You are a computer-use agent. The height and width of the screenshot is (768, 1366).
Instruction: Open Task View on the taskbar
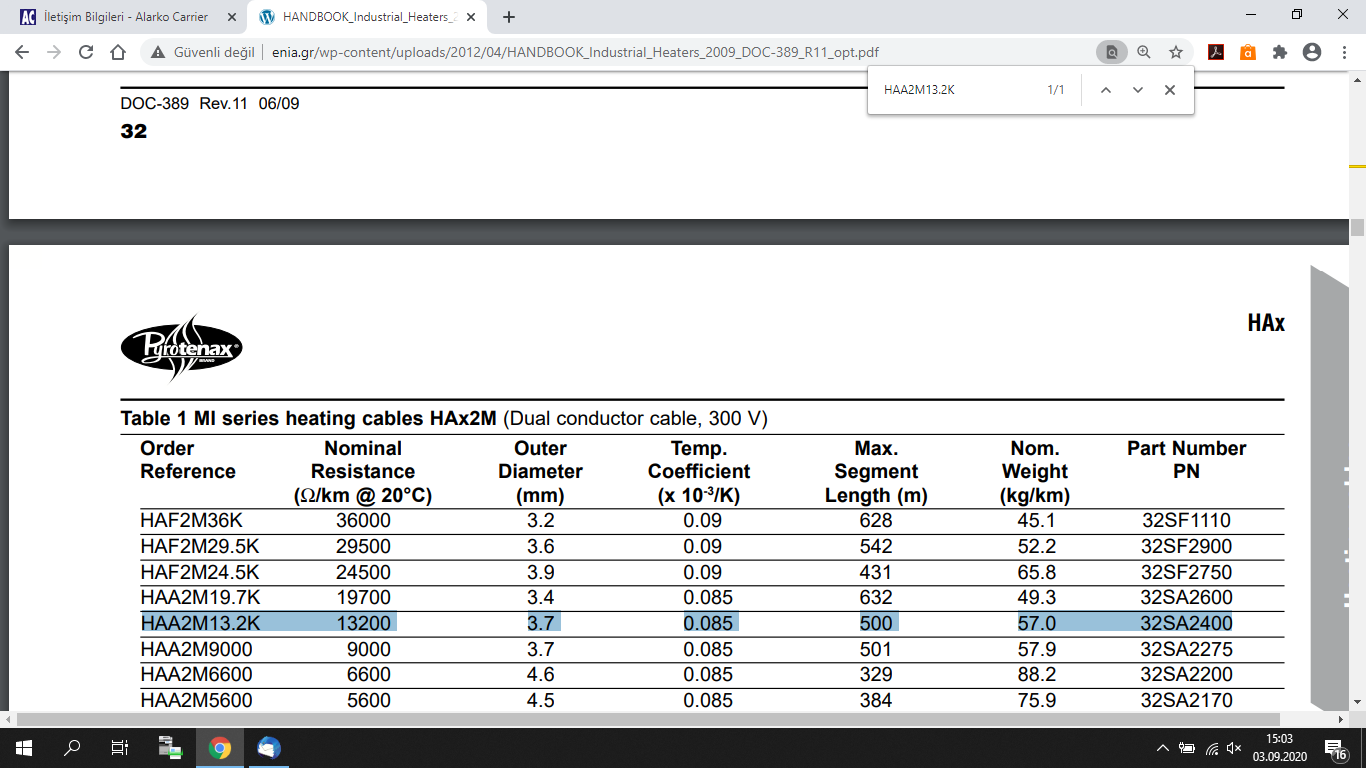pyautogui.click(x=120, y=748)
